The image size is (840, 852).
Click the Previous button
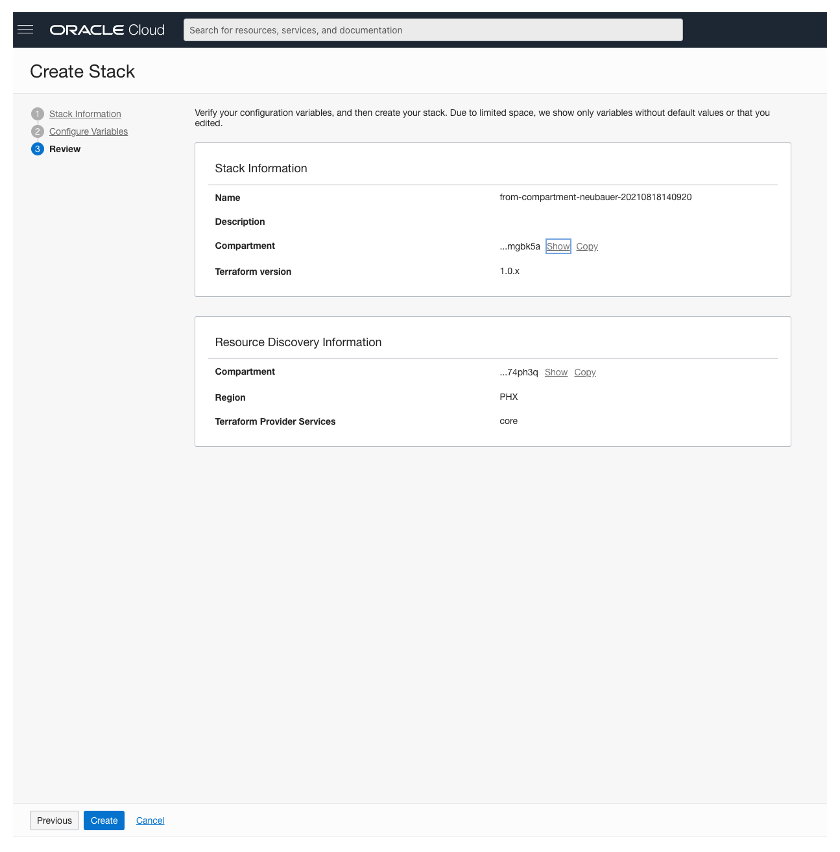point(54,820)
